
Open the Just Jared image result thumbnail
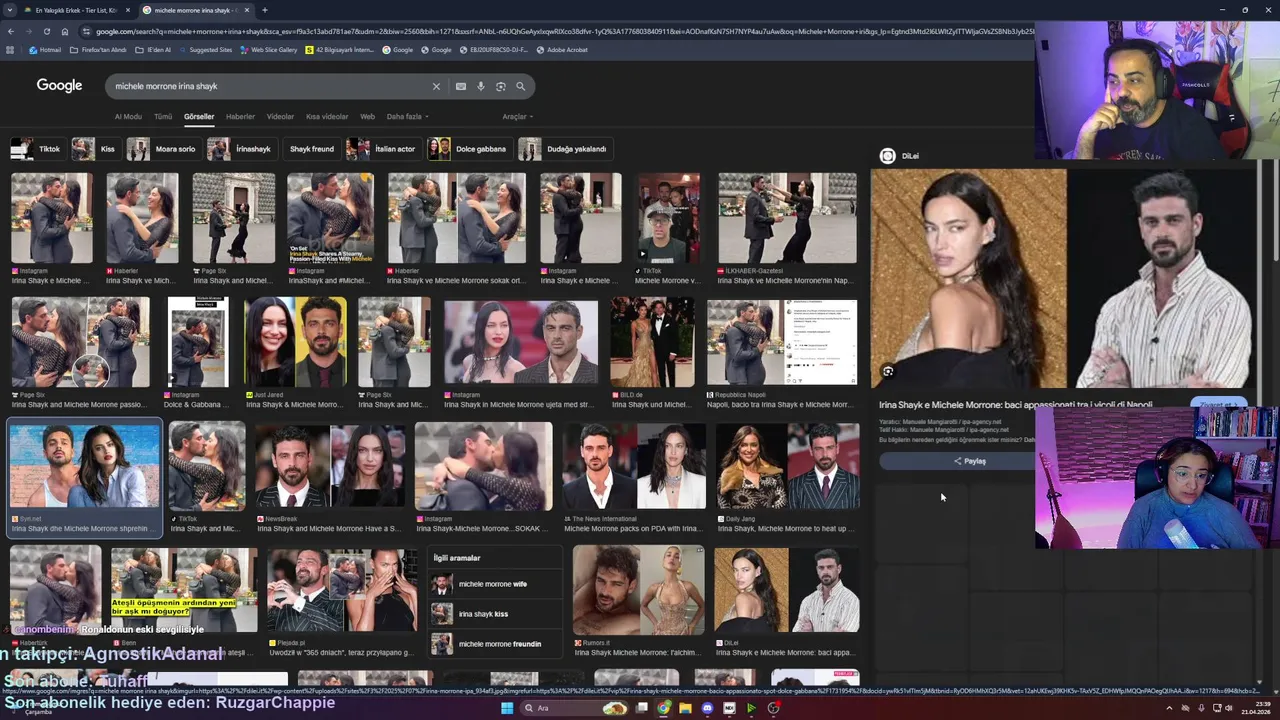pos(296,342)
